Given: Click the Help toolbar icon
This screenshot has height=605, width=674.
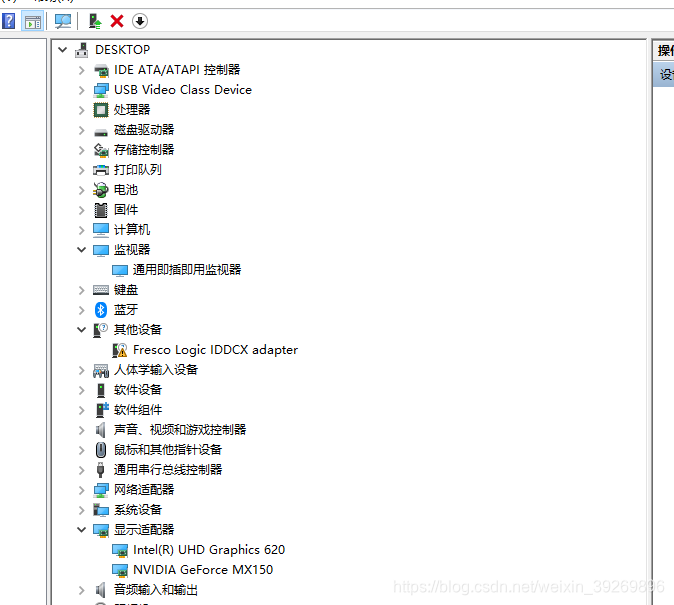Looking at the screenshot, I should (x=9, y=21).
